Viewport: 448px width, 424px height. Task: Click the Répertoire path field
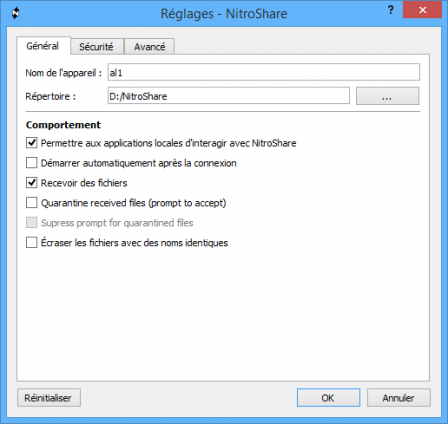228,96
